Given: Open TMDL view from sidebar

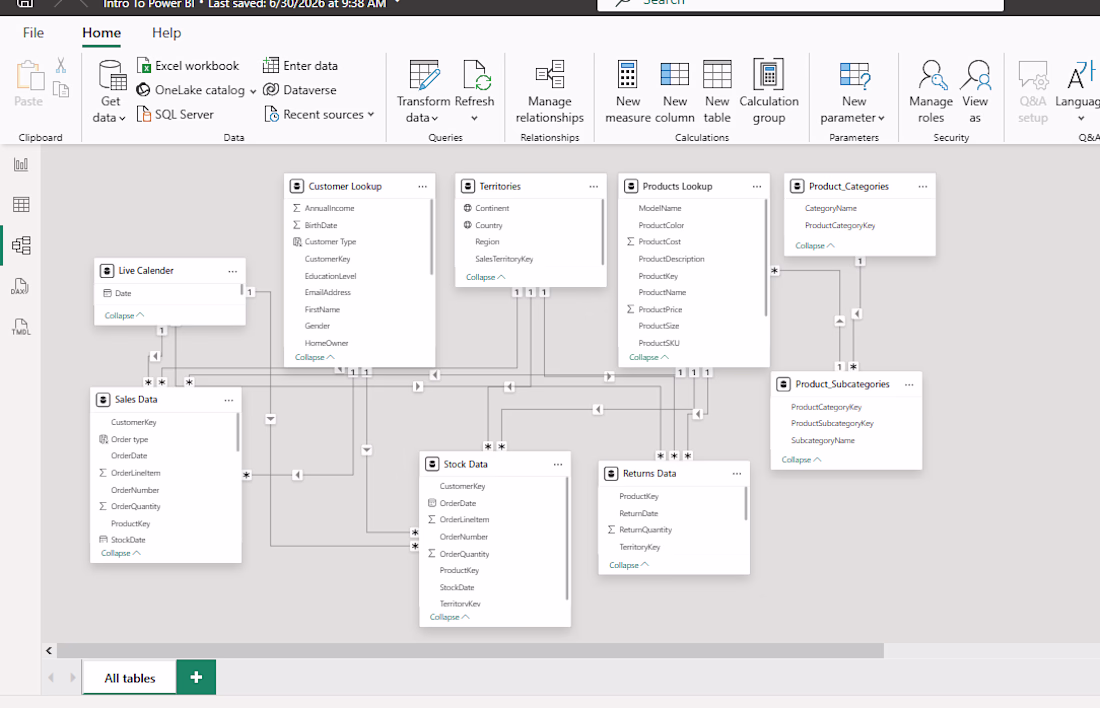Looking at the screenshot, I should pos(21,327).
